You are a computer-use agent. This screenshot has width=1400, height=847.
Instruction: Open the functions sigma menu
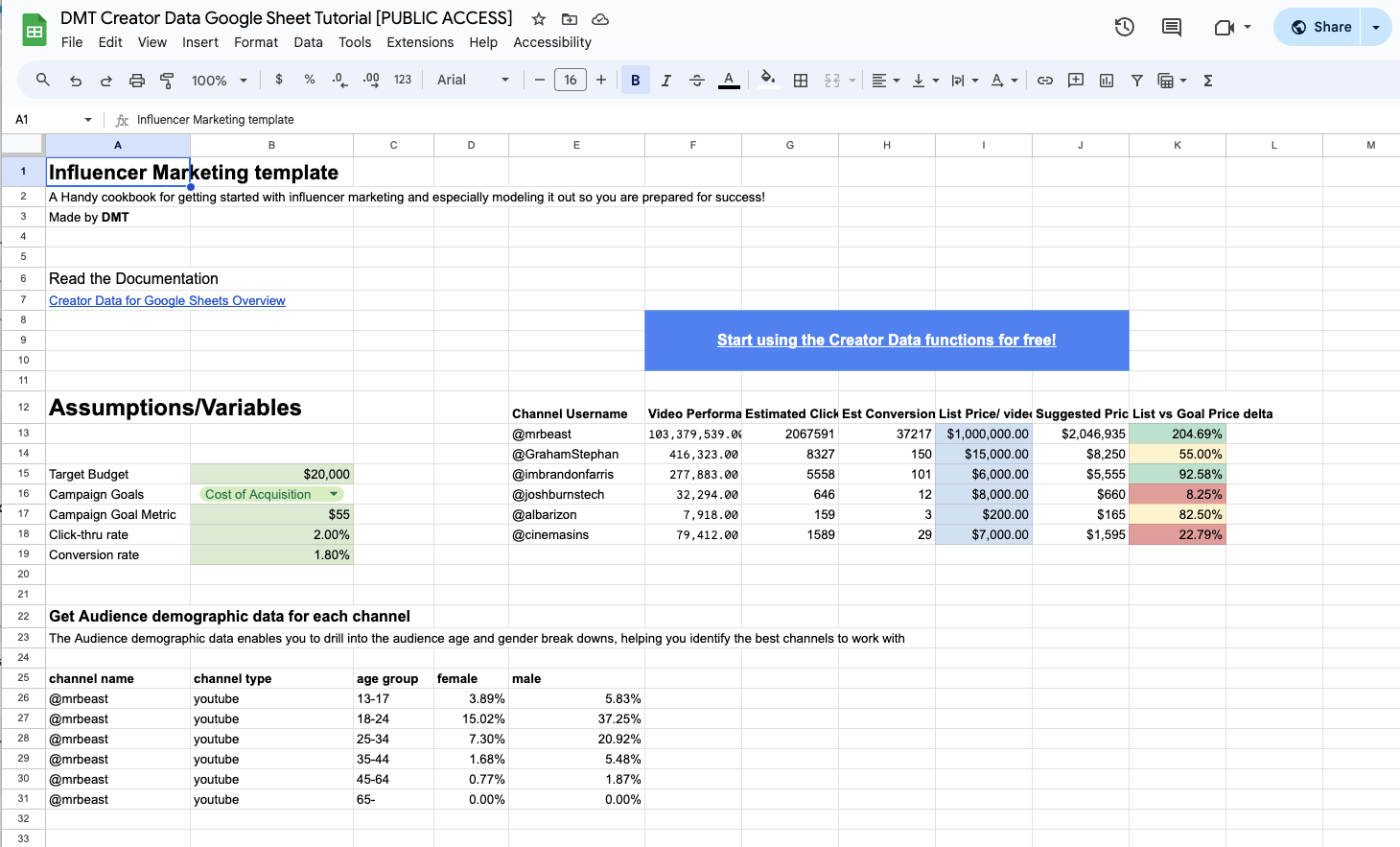[1208, 81]
